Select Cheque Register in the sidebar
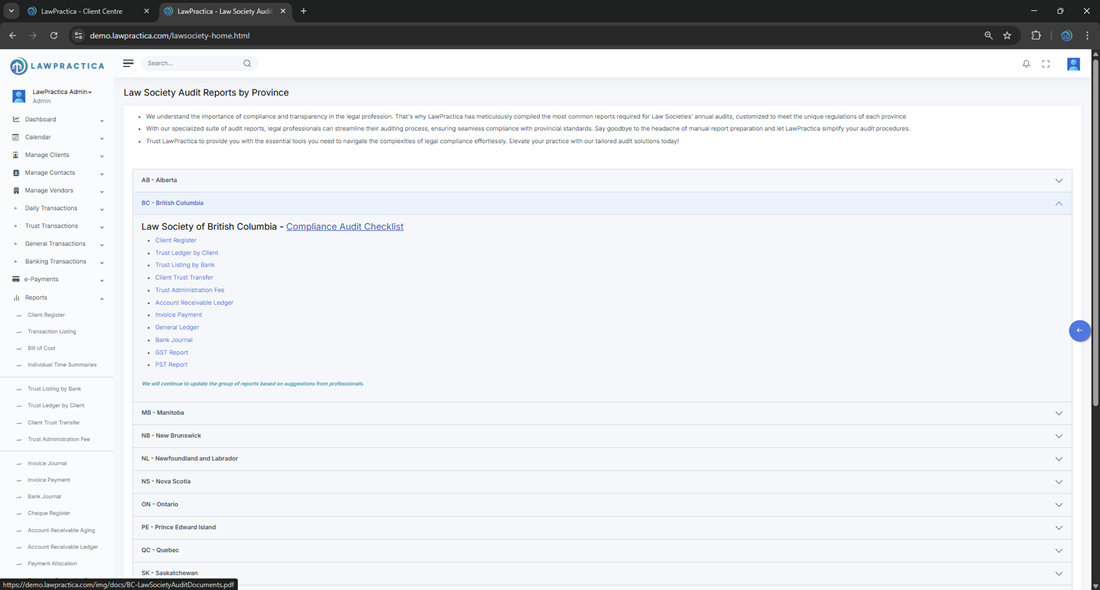This screenshot has width=1100, height=590. point(49,513)
